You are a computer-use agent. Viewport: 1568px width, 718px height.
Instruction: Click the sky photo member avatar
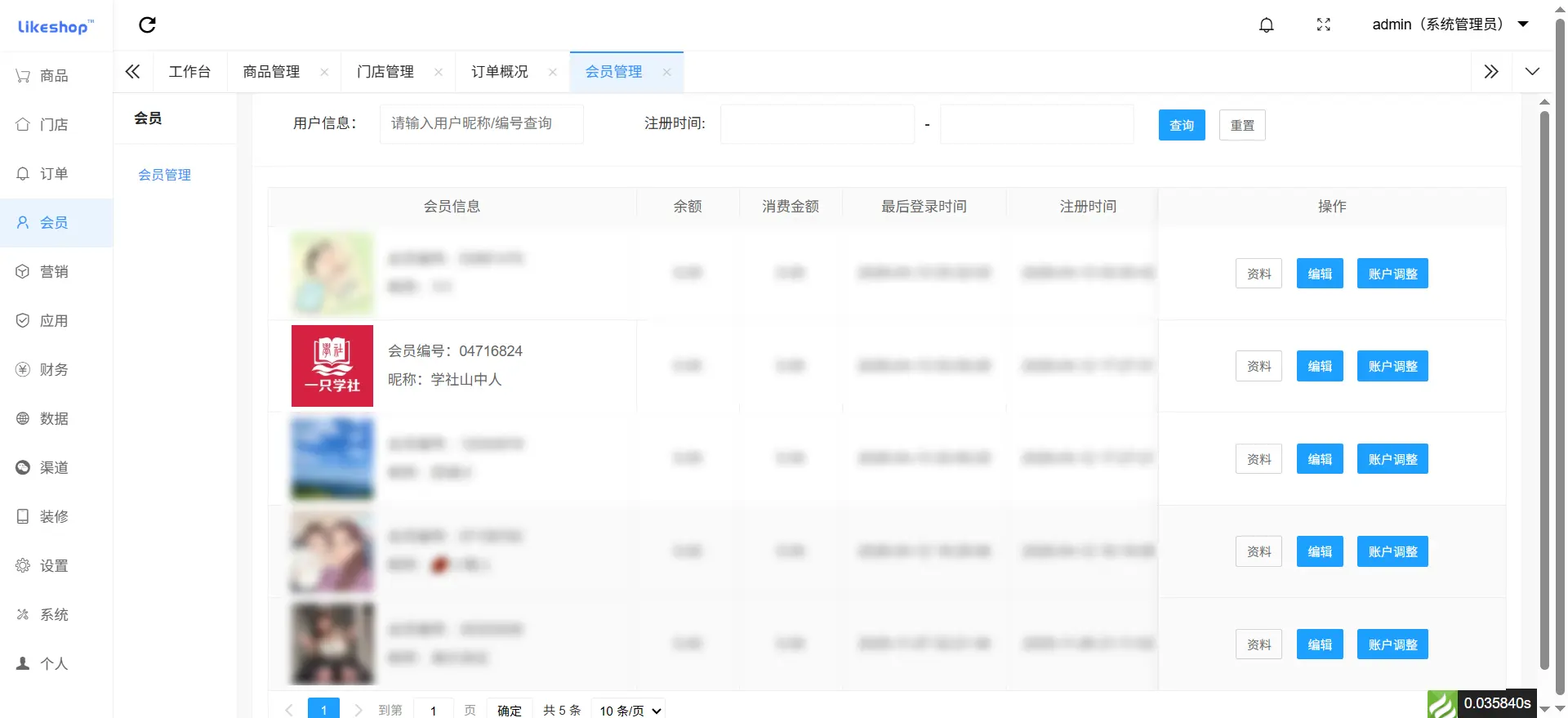(x=332, y=458)
